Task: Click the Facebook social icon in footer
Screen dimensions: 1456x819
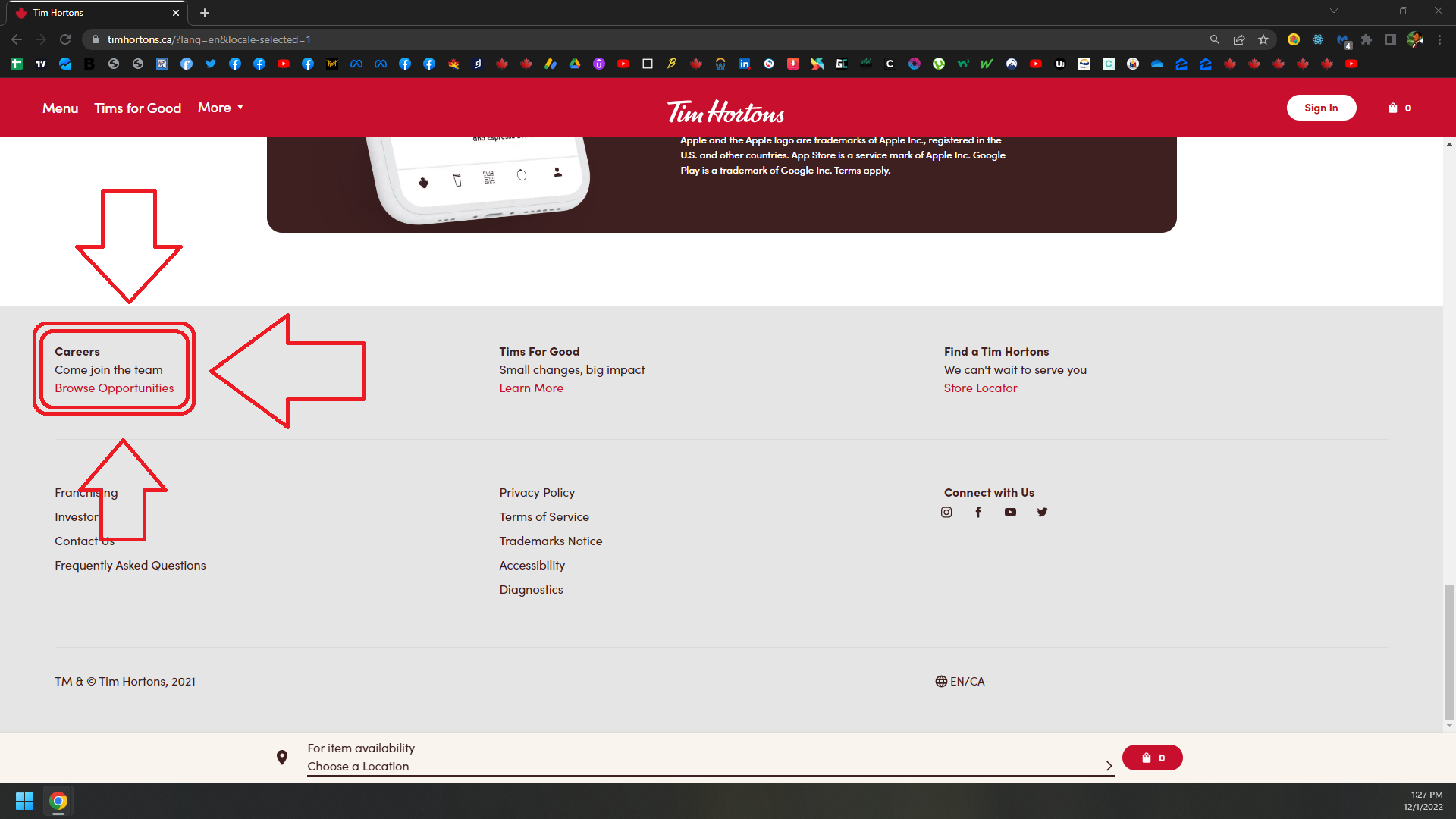Action: pyautogui.click(x=978, y=513)
